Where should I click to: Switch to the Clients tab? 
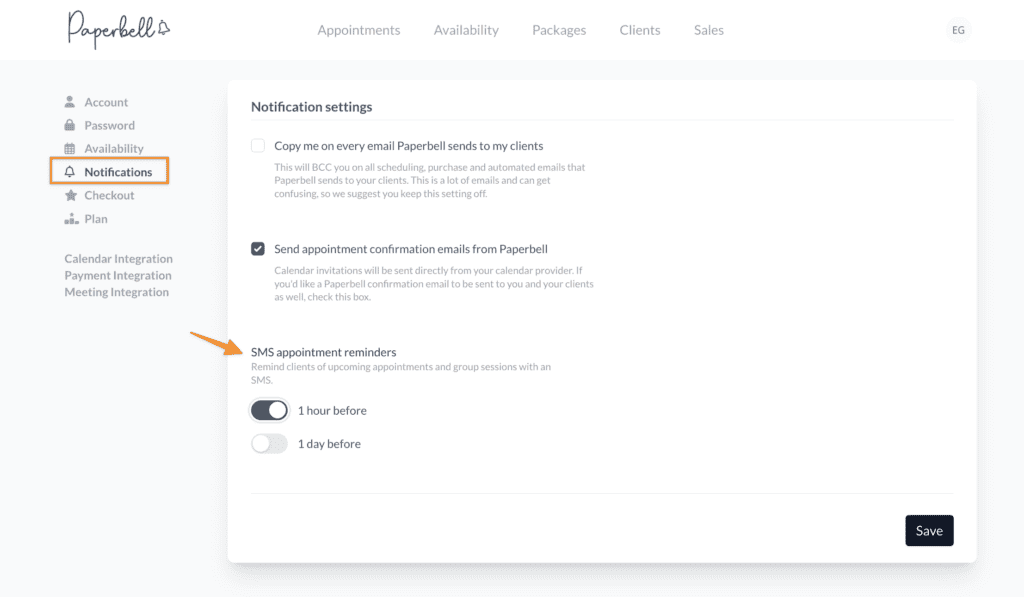click(640, 30)
